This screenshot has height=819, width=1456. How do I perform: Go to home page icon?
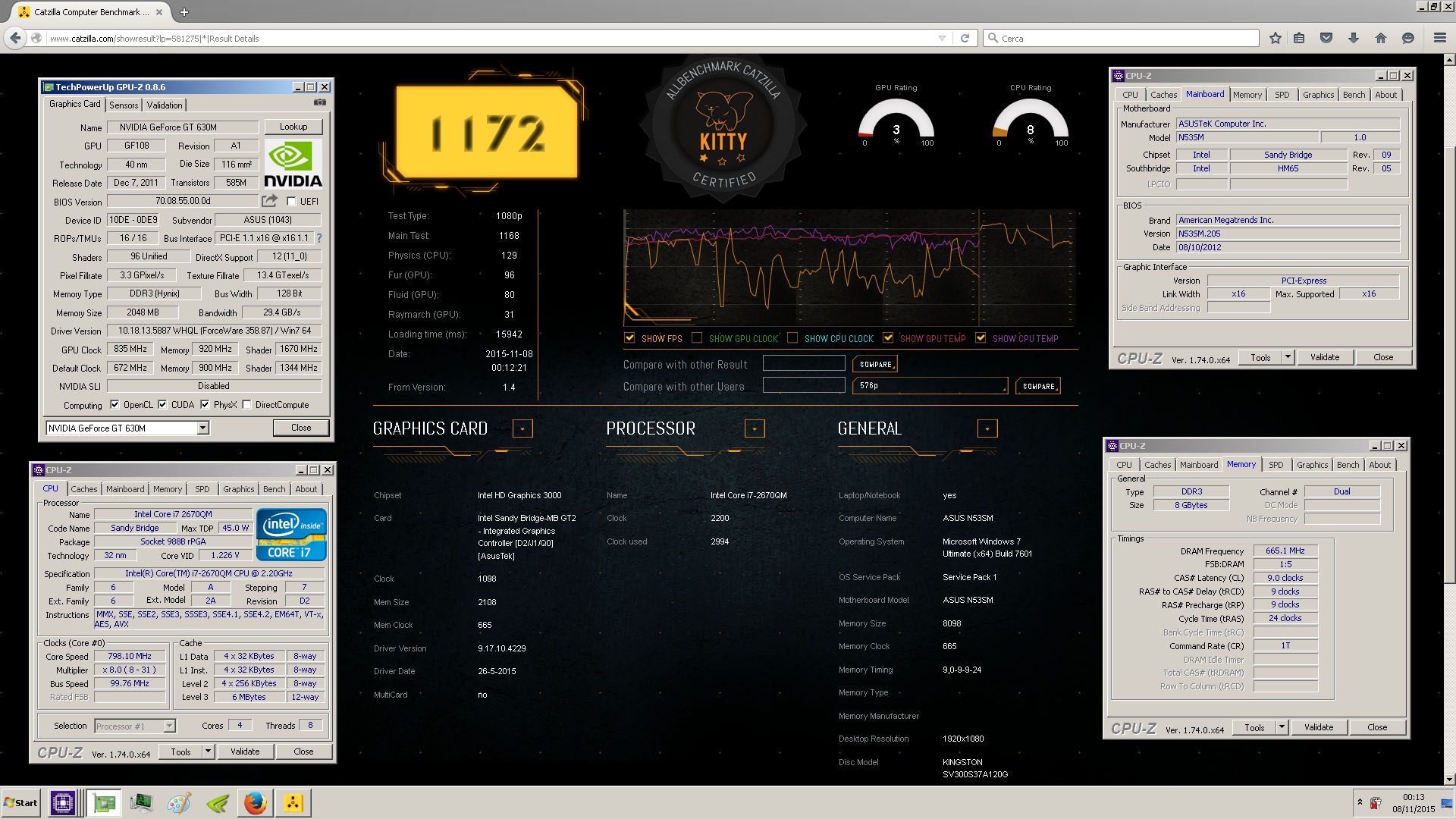pos(1380,38)
